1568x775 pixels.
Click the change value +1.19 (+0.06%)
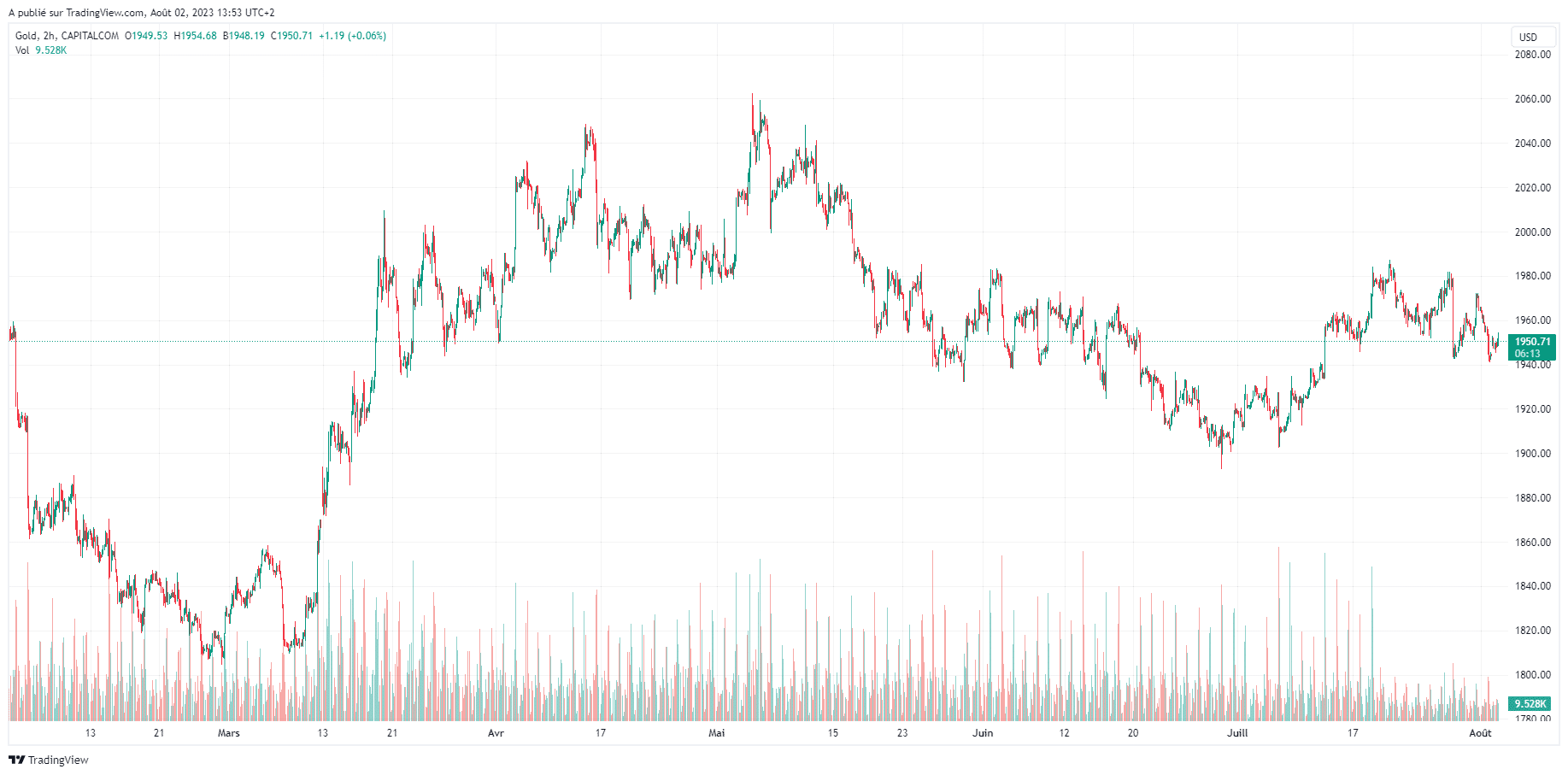352,36
